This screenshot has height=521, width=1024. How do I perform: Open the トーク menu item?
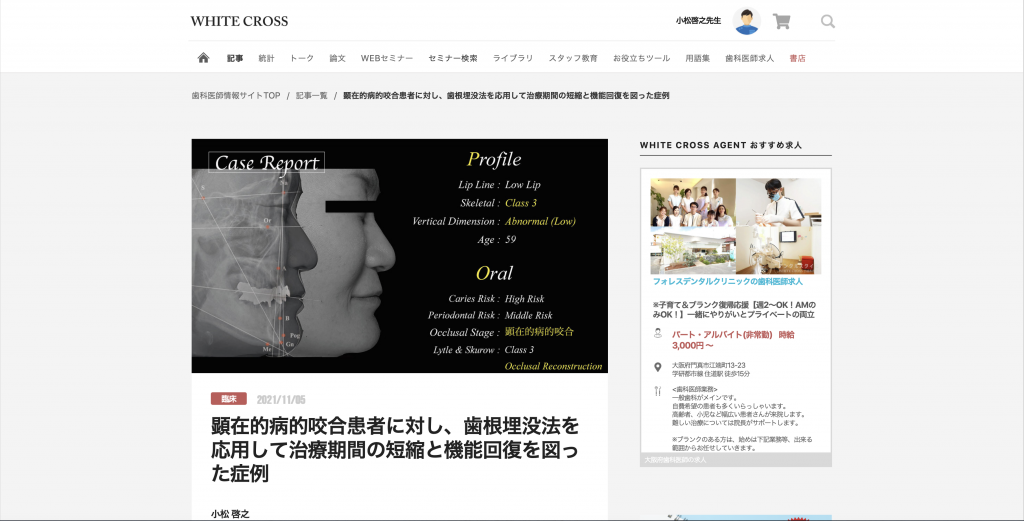(302, 58)
